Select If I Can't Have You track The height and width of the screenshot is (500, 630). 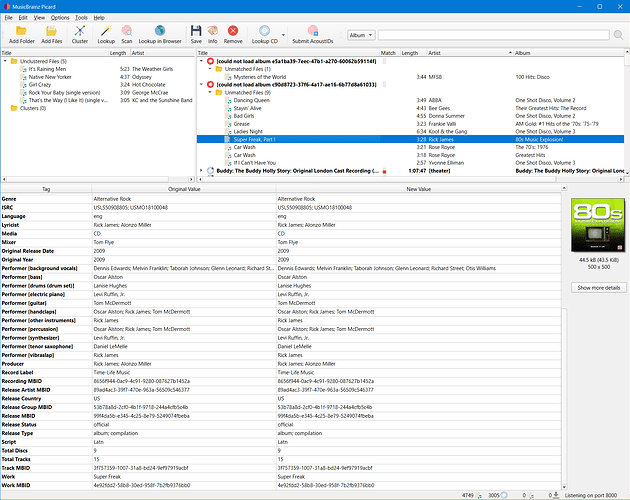[x=410, y=163]
